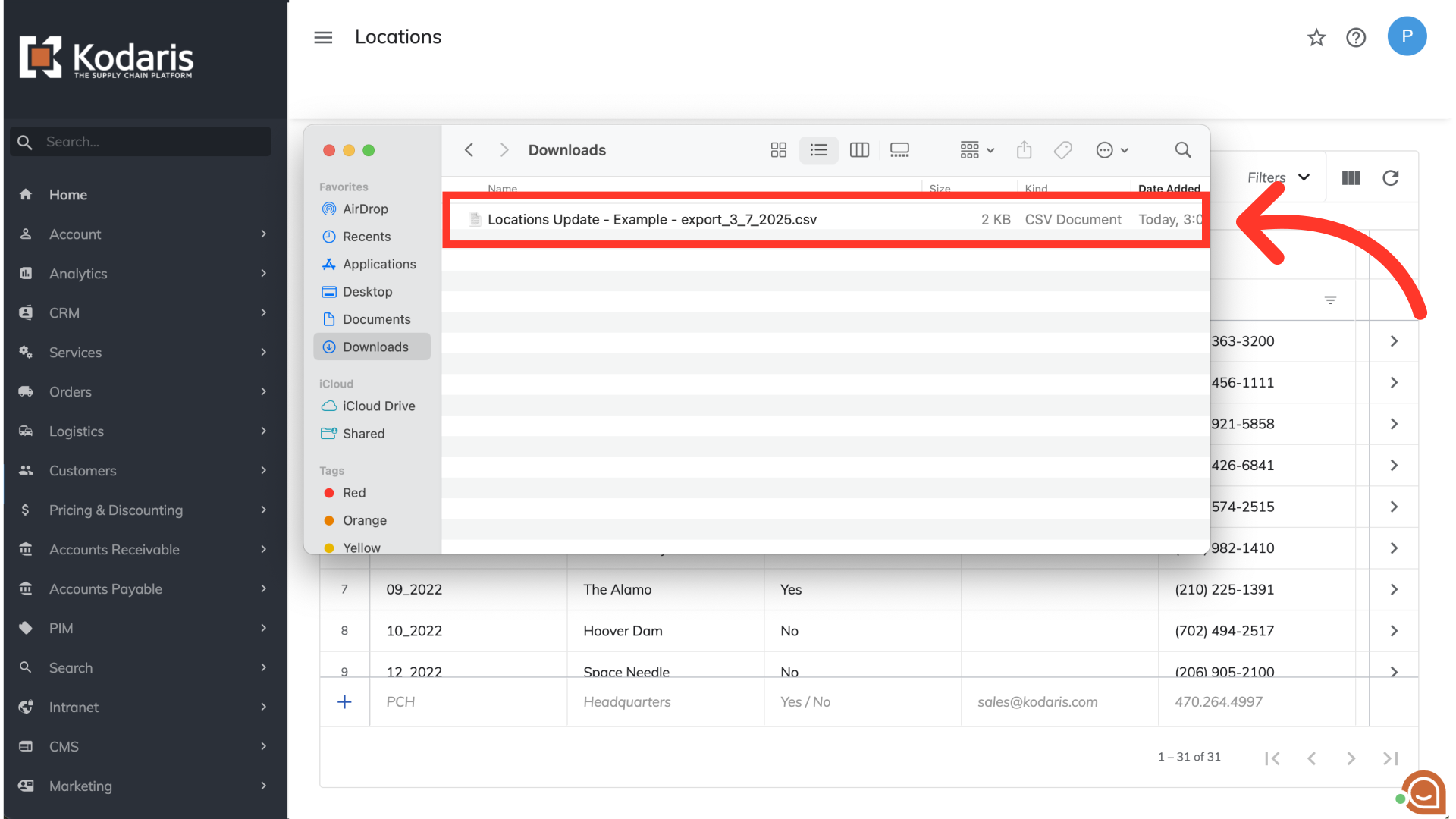Open Finder group-by dropdown
Screen dimensions: 1456x819
click(x=977, y=150)
